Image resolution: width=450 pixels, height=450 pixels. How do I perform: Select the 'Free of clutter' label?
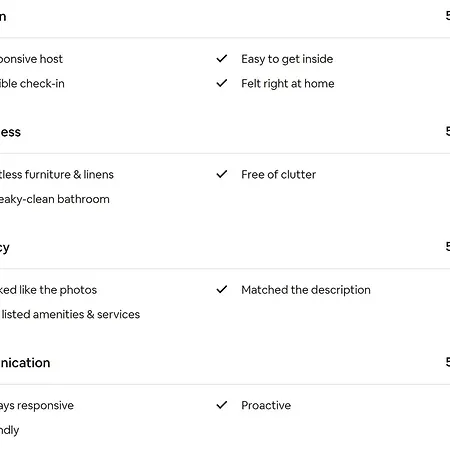tap(278, 174)
